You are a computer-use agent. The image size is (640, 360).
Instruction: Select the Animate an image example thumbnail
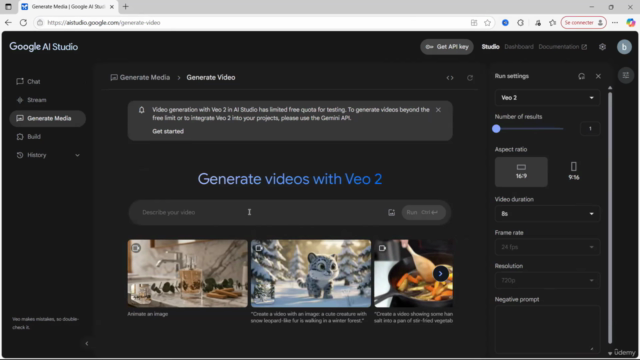187,273
